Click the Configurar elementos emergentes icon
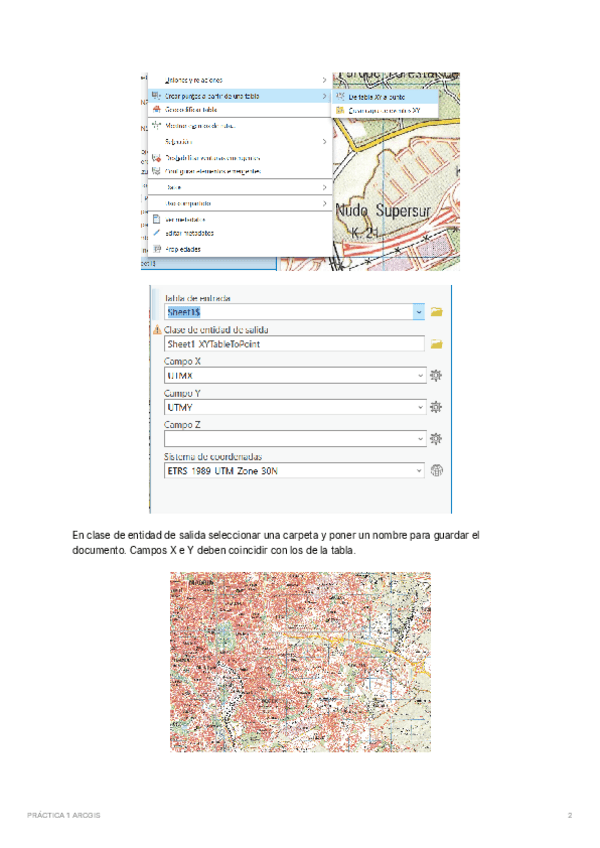 156,171
